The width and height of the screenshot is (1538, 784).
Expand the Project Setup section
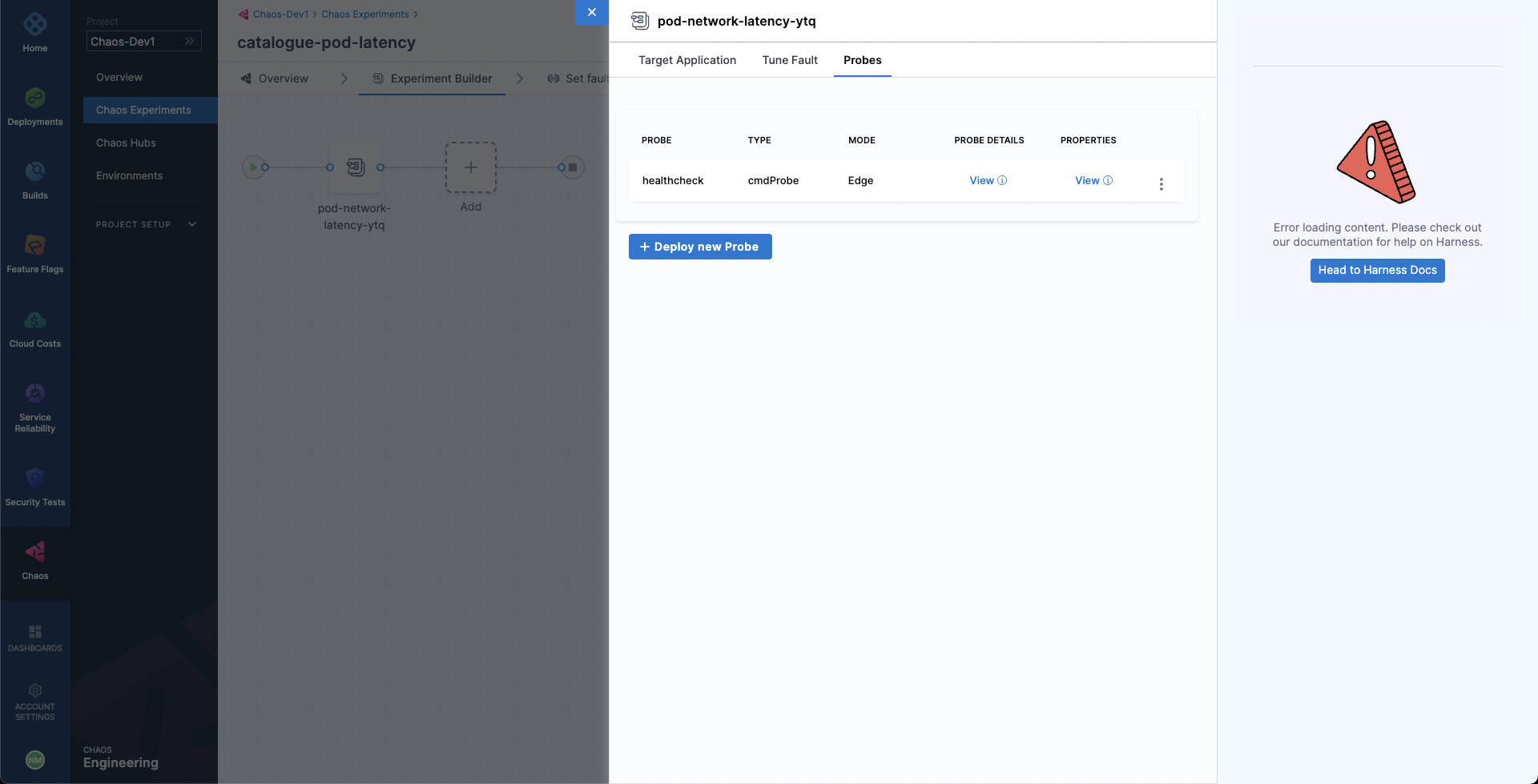[x=146, y=224]
